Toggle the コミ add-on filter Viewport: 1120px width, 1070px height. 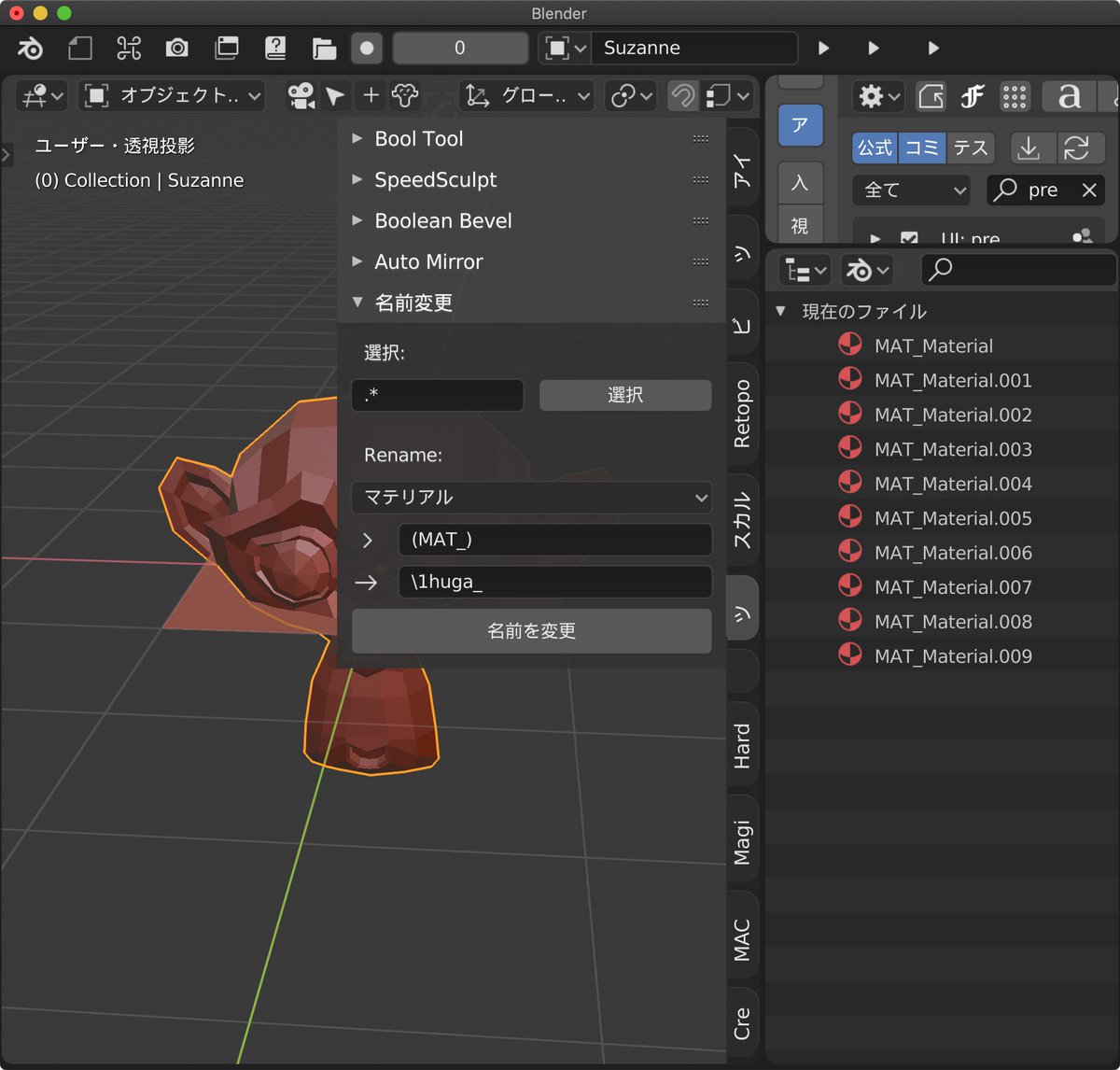pyautogui.click(x=922, y=148)
